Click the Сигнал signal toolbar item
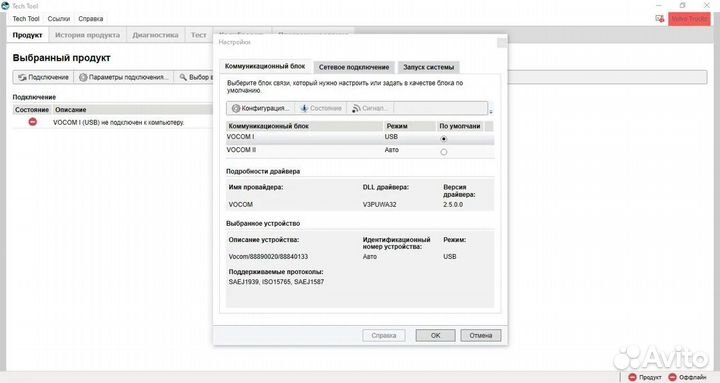The width and height of the screenshot is (720, 383). (x=370, y=108)
